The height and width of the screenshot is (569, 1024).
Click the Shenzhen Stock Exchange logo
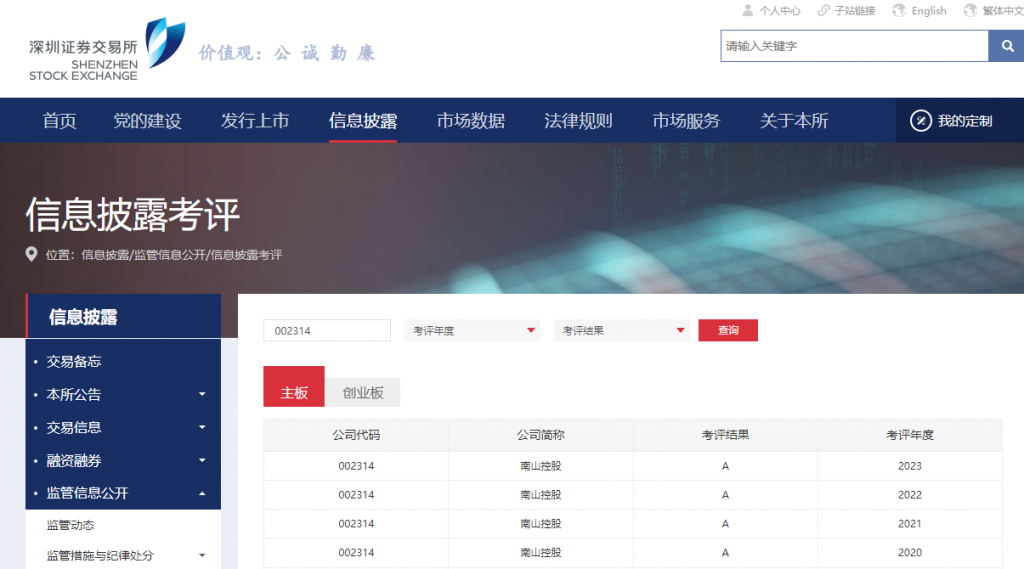(106, 49)
